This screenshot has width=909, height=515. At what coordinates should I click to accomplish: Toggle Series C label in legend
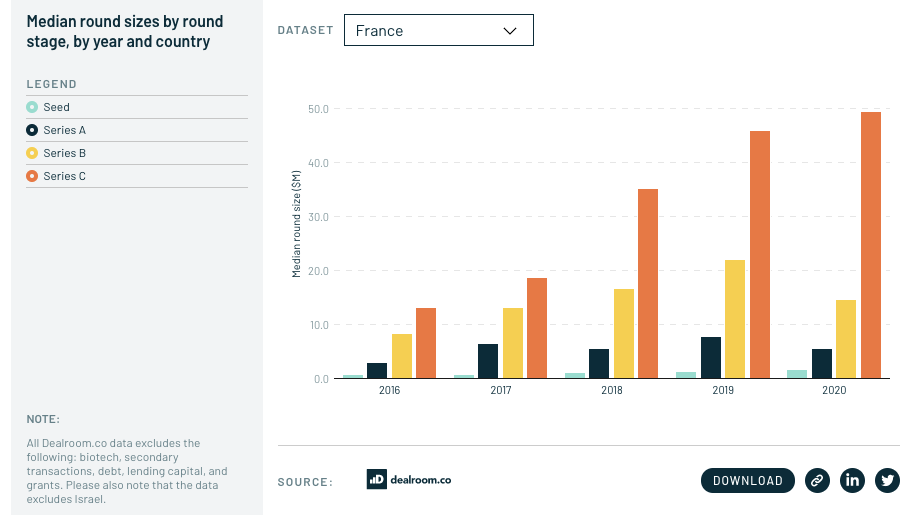(x=64, y=176)
